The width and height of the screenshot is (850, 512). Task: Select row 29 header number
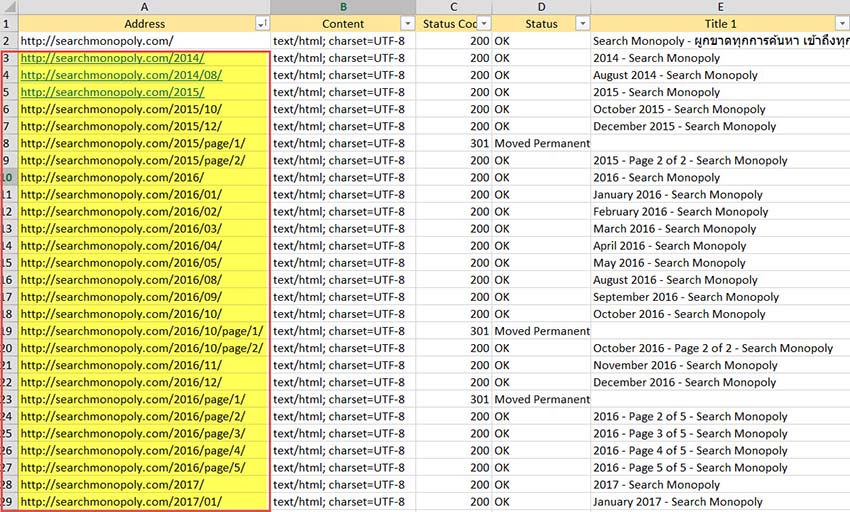pyautogui.click(x=9, y=502)
